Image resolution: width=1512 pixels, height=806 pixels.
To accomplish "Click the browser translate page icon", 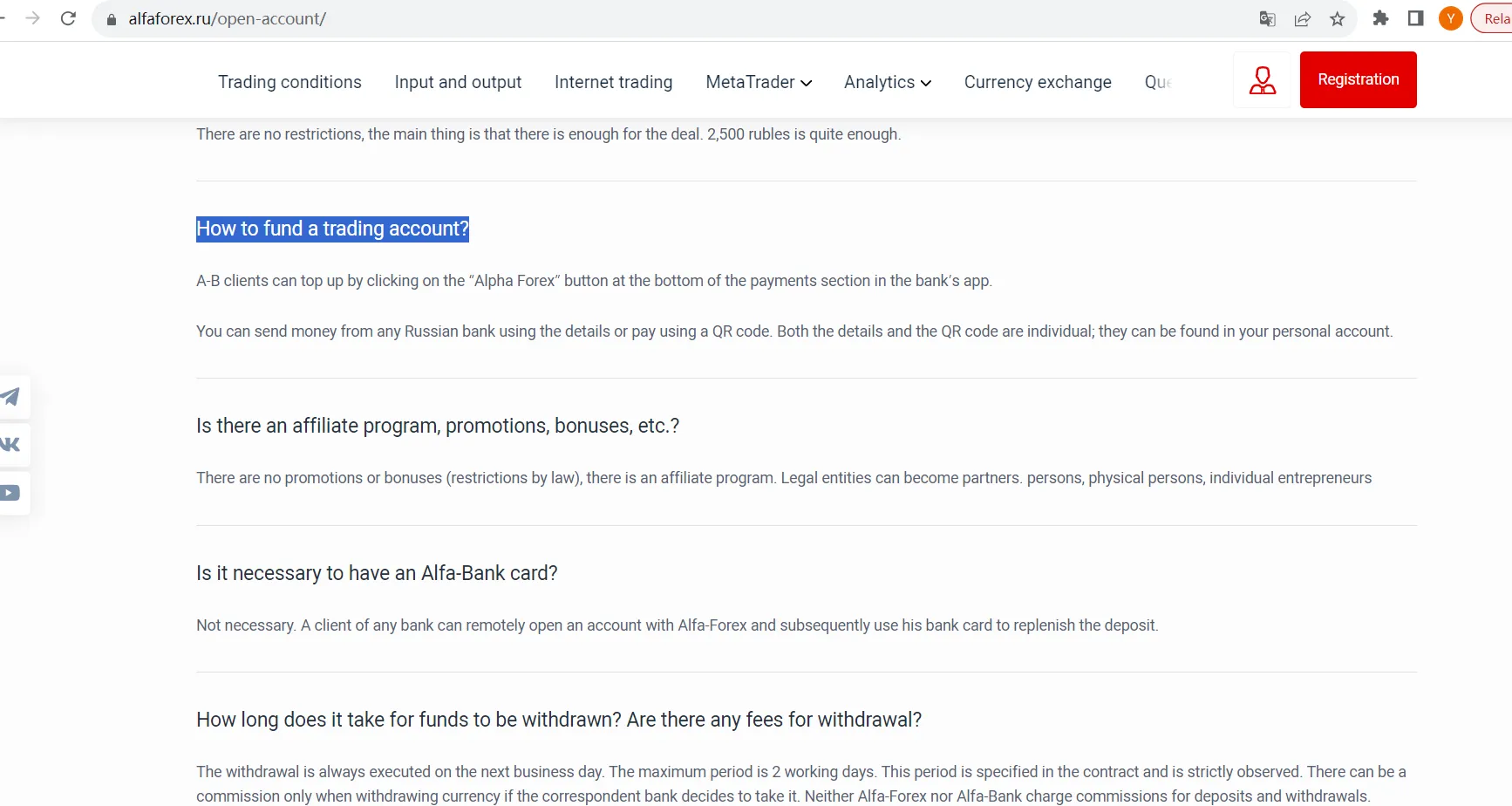I will coord(1268,18).
